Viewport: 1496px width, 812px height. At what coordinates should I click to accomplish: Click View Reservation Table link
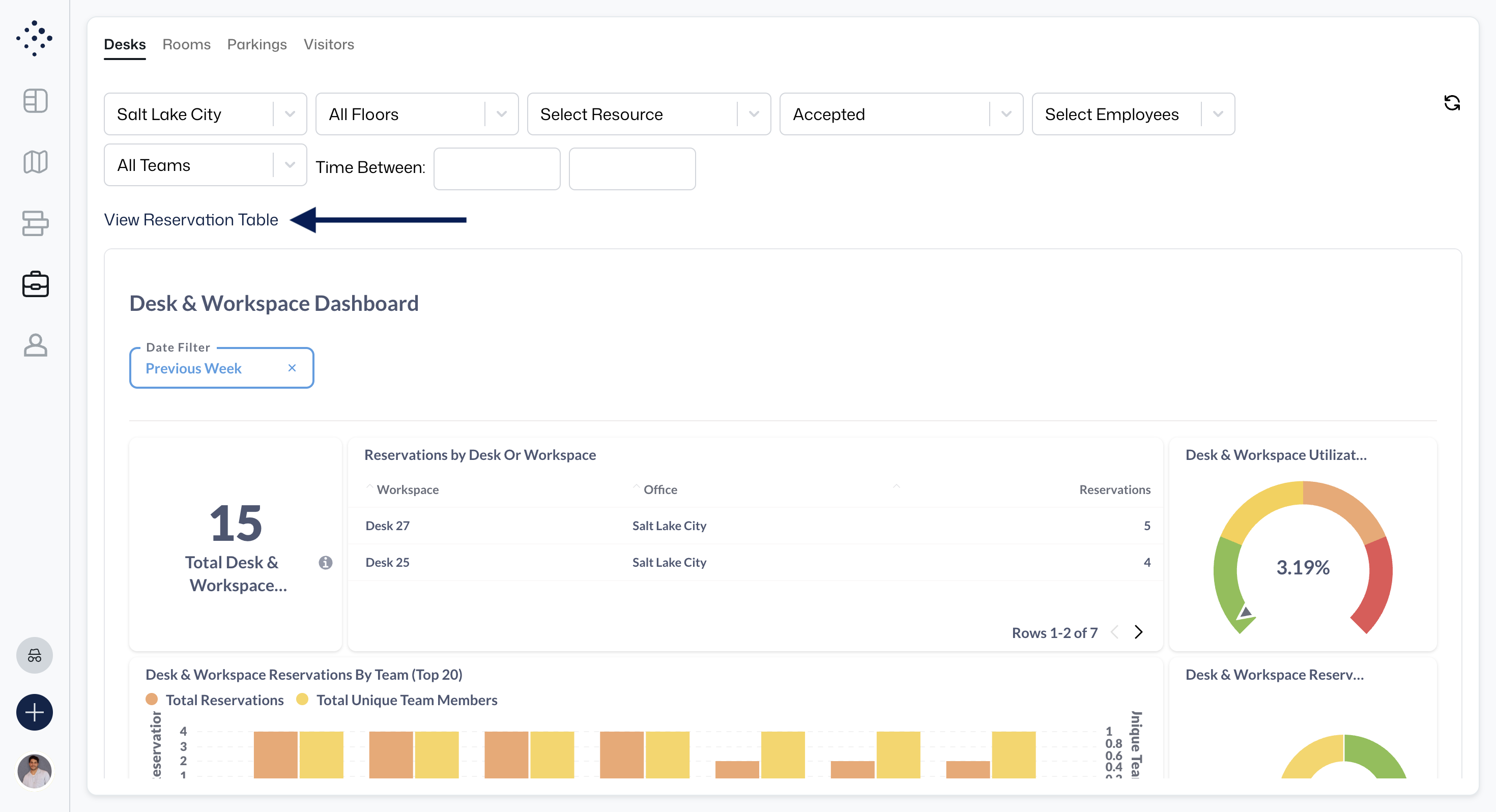pyautogui.click(x=190, y=220)
